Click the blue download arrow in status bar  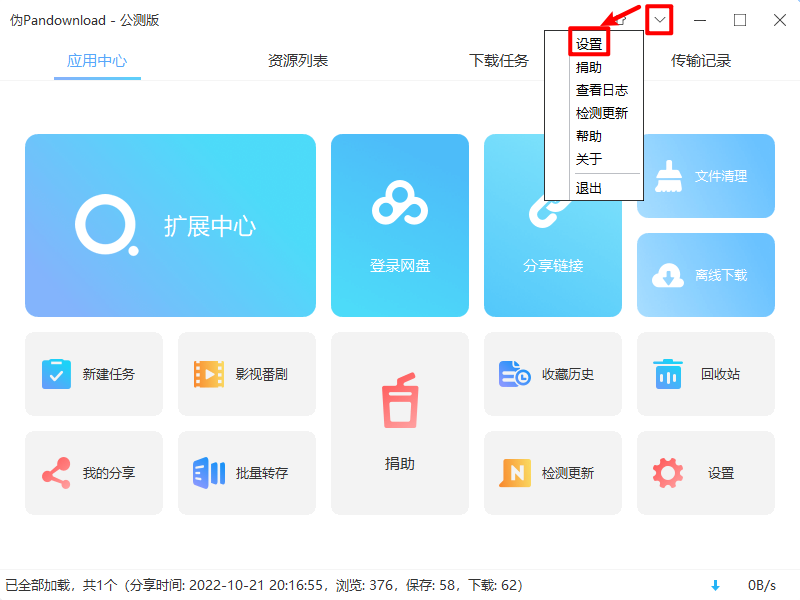(715, 585)
